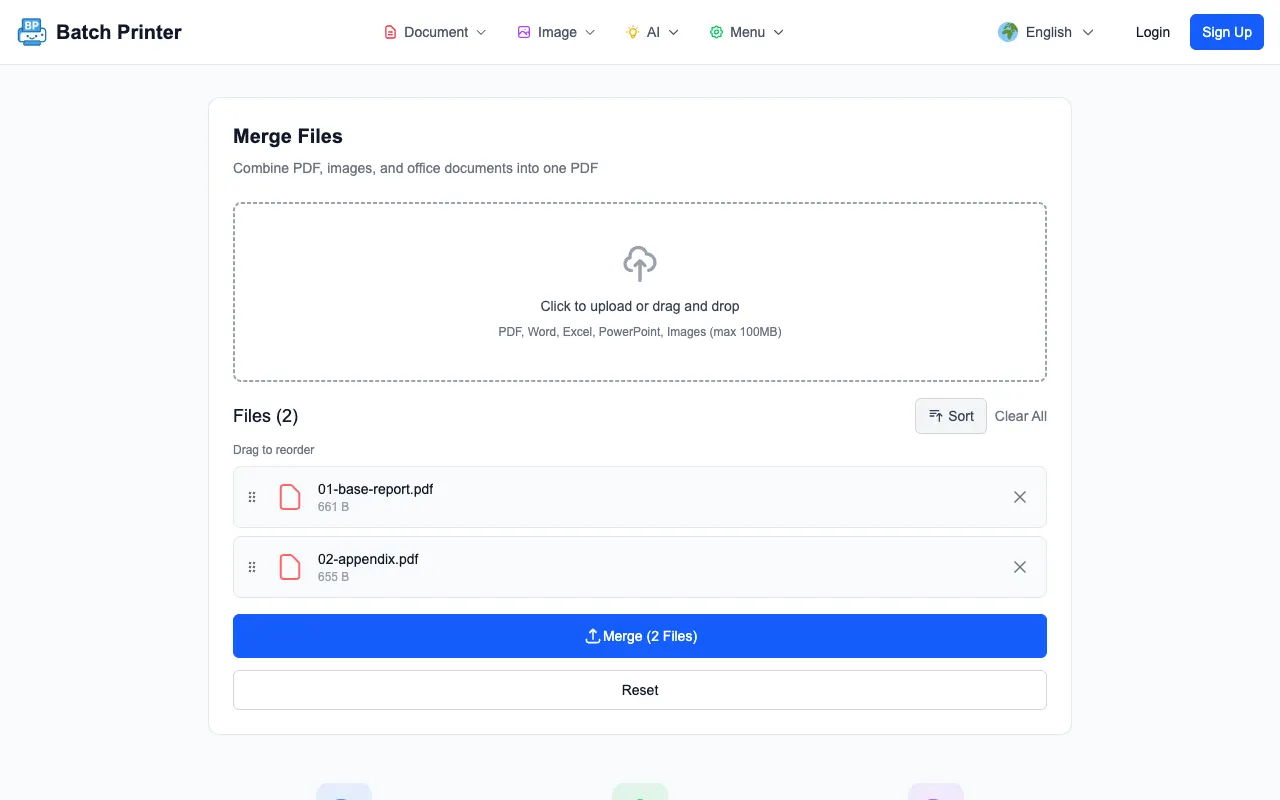
Task: Click the Sign Up button
Action: (x=1227, y=32)
